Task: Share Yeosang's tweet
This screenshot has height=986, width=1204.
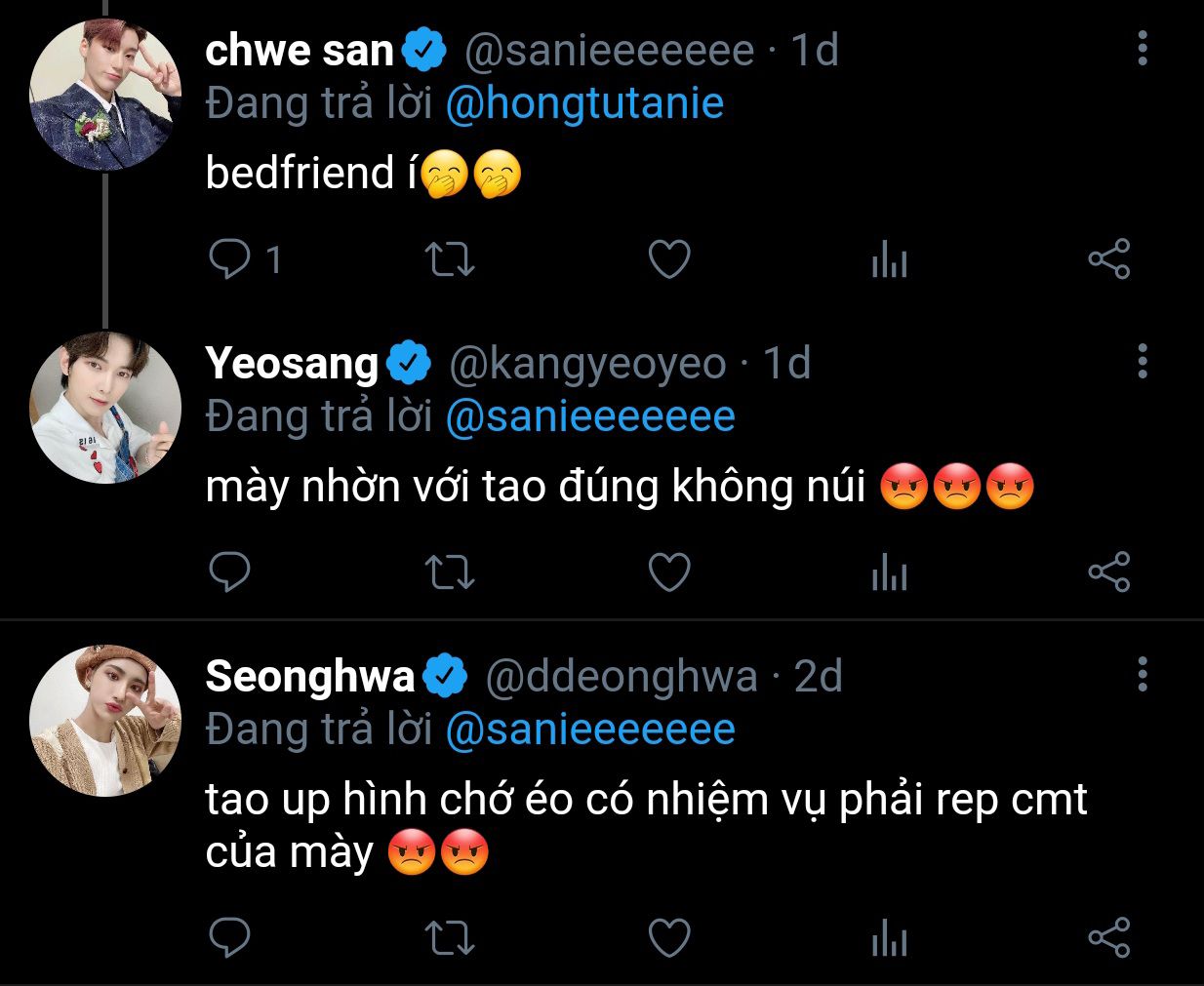Action: click(1109, 572)
